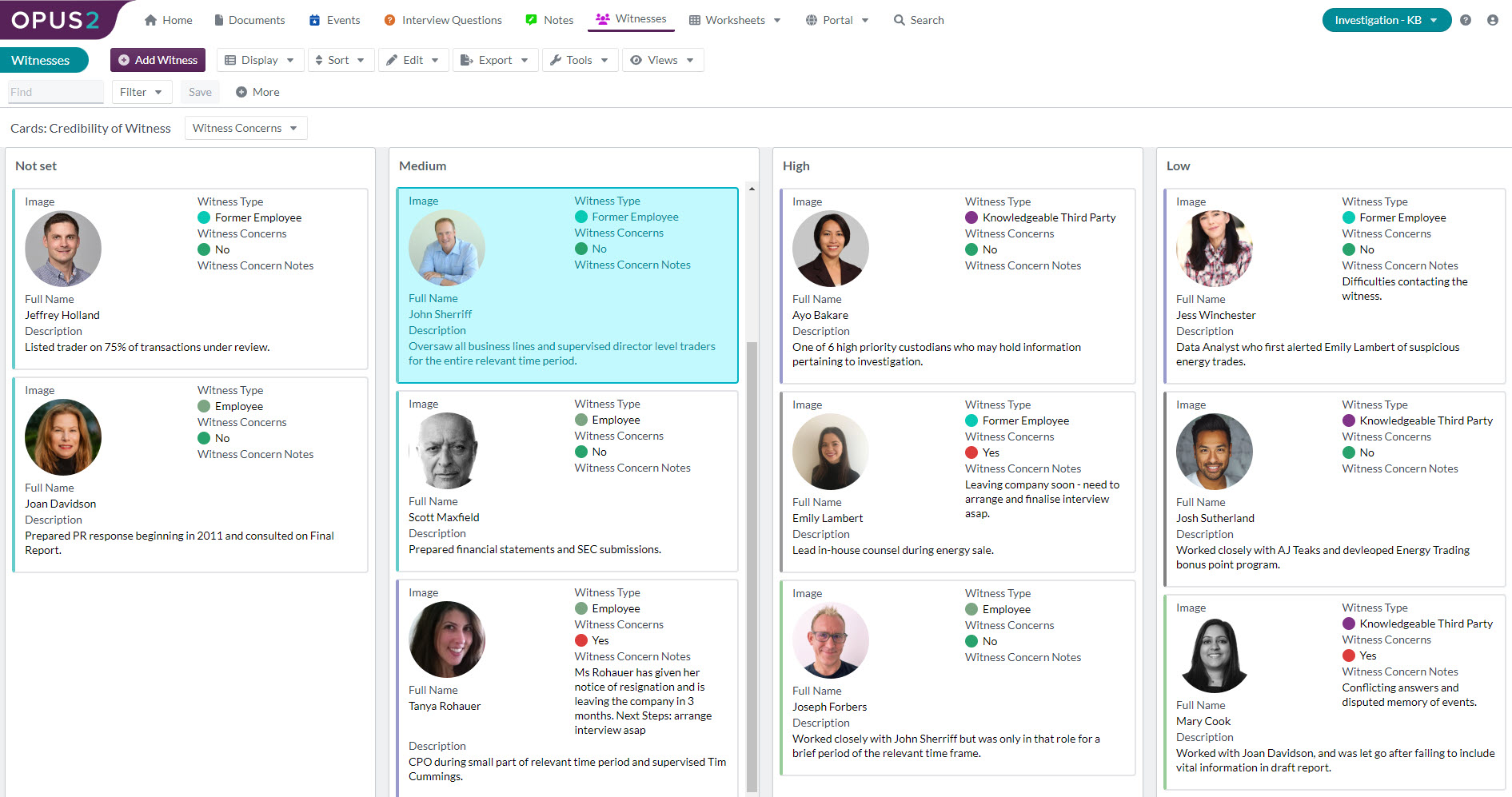Click the Add Witness button
This screenshot has height=797, width=1512.
(x=158, y=60)
